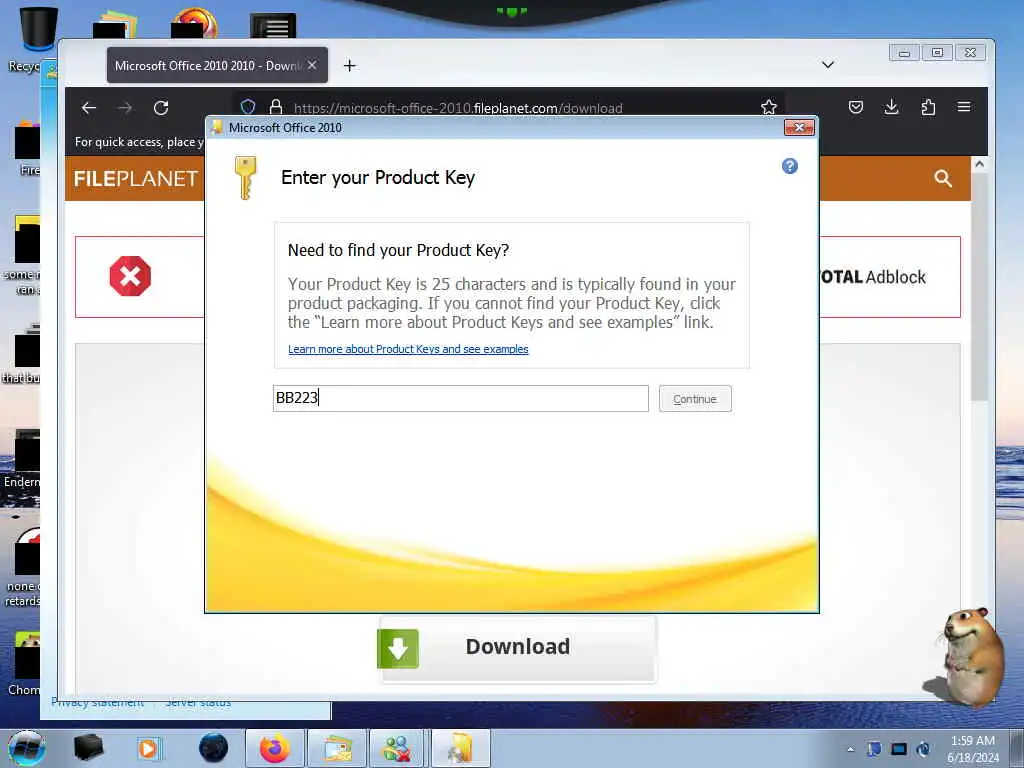The image size is (1024, 768).
Task: Select the Microsoft Office 2010 browser tab
Action: click(217, 65)
